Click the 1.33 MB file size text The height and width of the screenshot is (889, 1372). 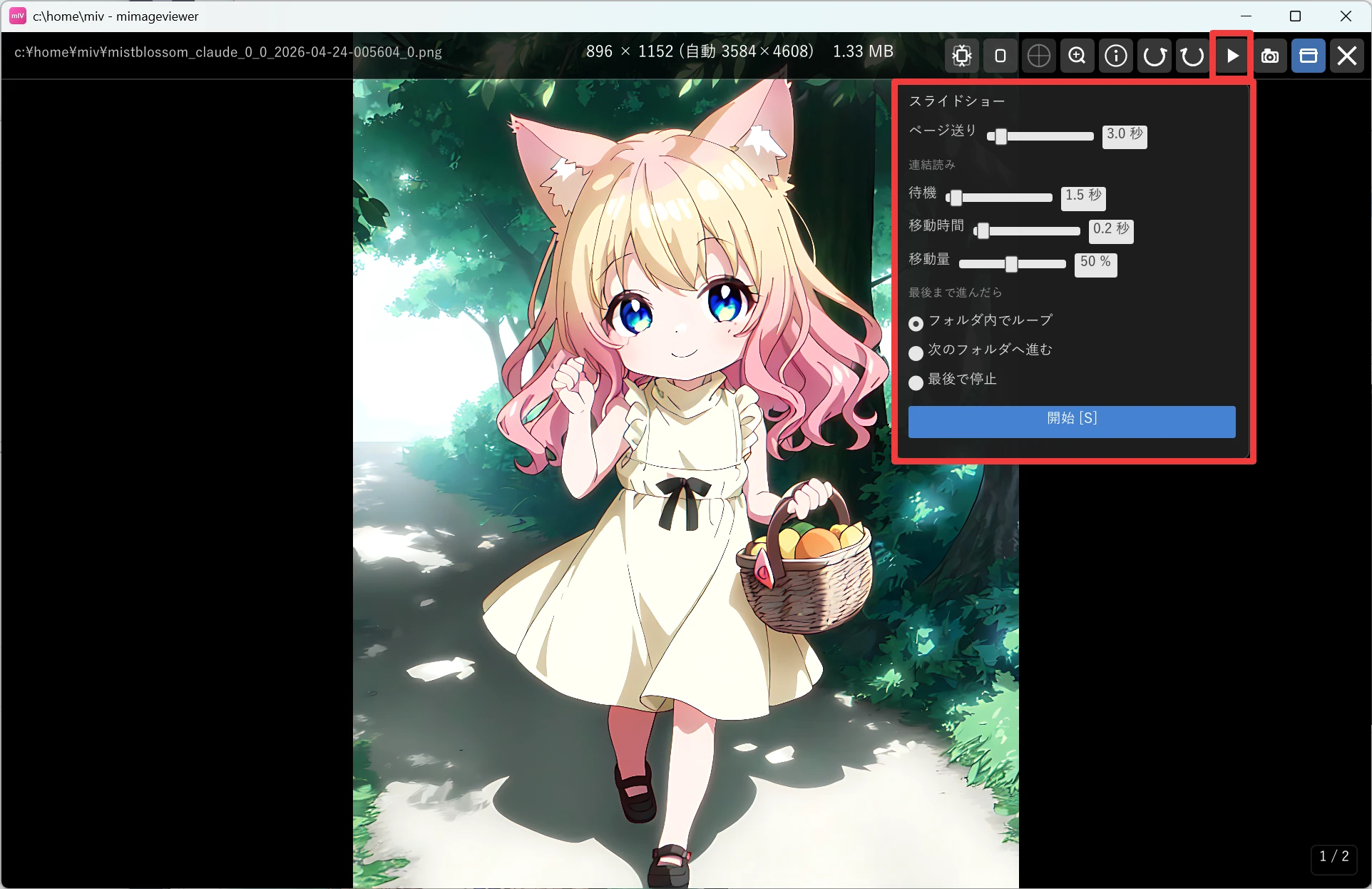863,51
